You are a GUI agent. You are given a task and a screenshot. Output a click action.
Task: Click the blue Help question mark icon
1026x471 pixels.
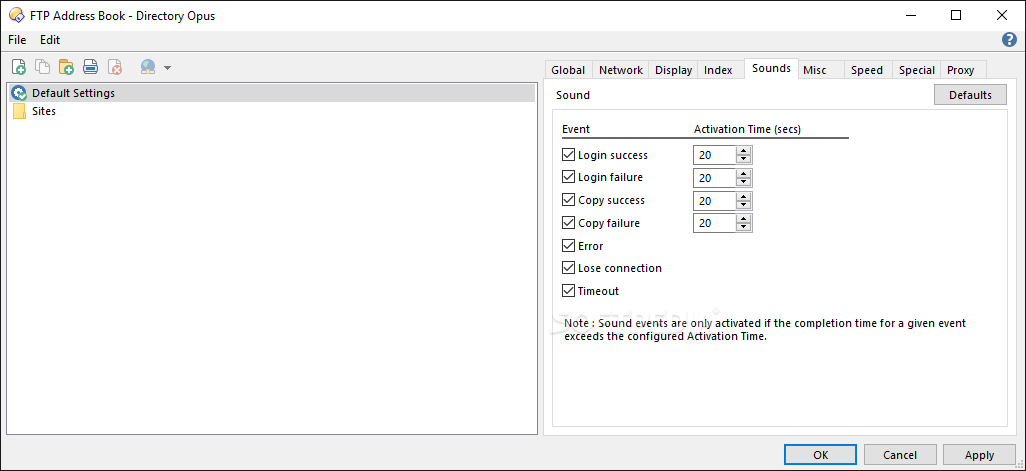[1009, 40]
